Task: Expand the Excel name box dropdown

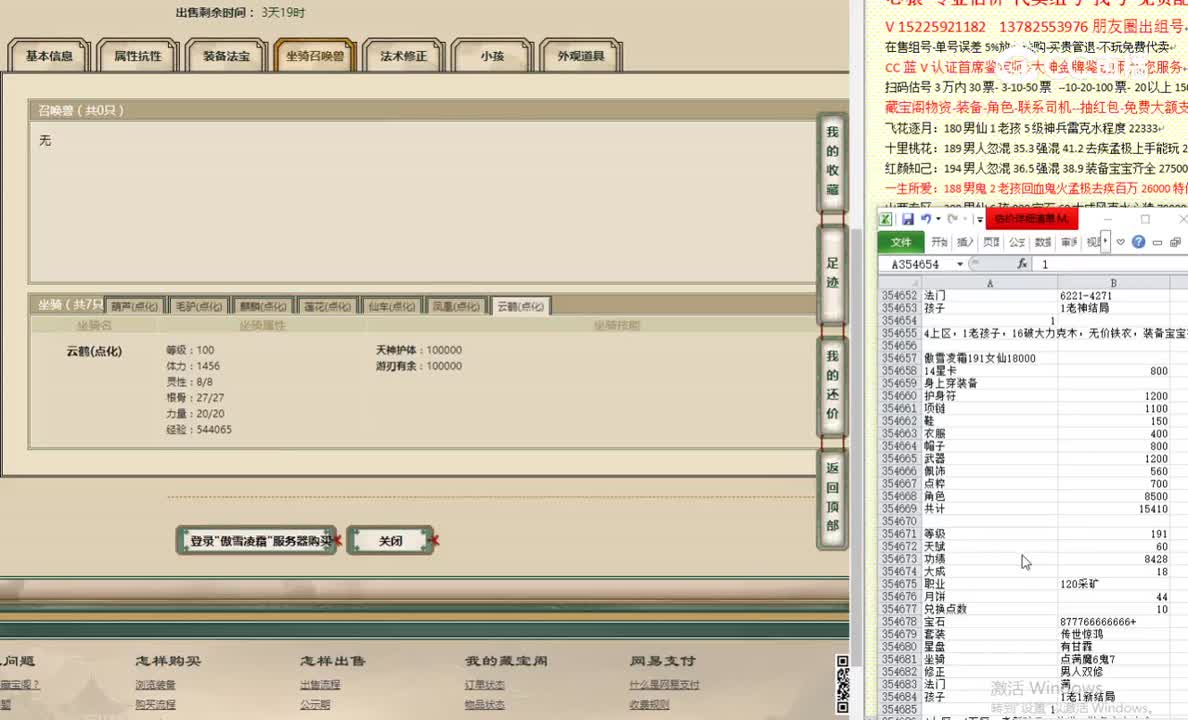Action: click(x=960, y=265)
